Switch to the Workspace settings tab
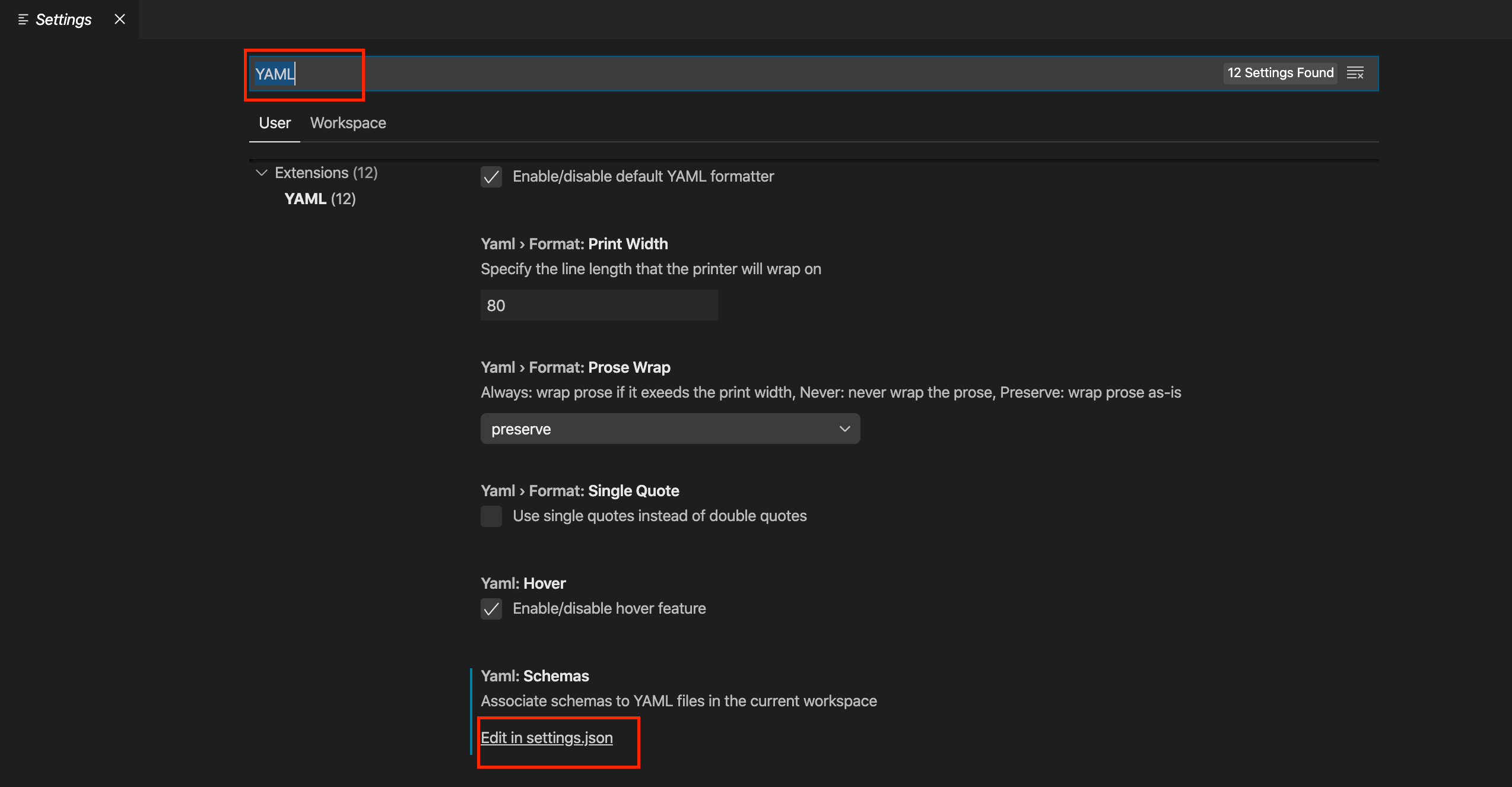Image resolution: width=1512 pixels, height=787 pixels. point(348,123)
